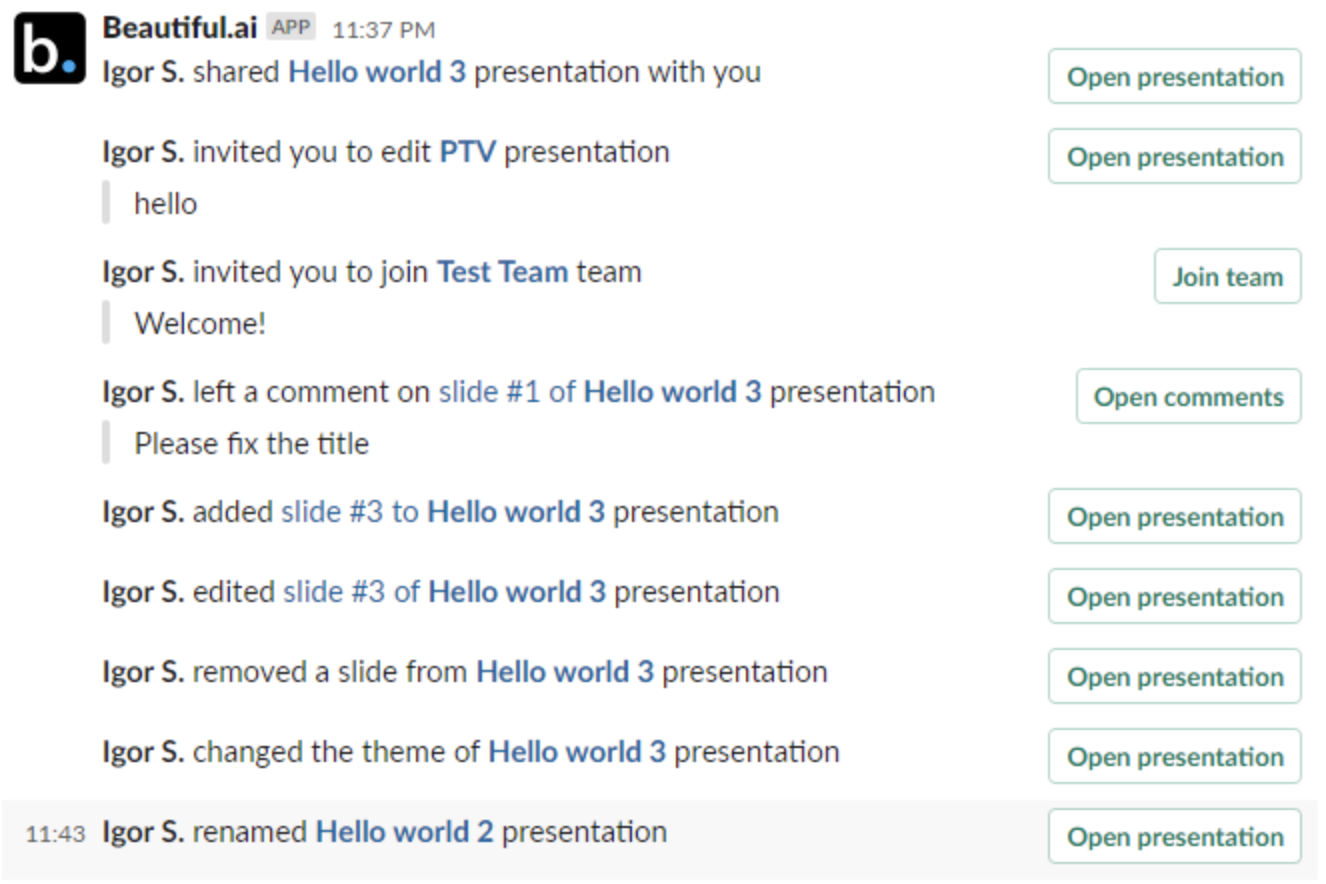Open Hello world 3 link in the comment message
This screenshot has height=884, width=1326.
(x=672, y=392)
